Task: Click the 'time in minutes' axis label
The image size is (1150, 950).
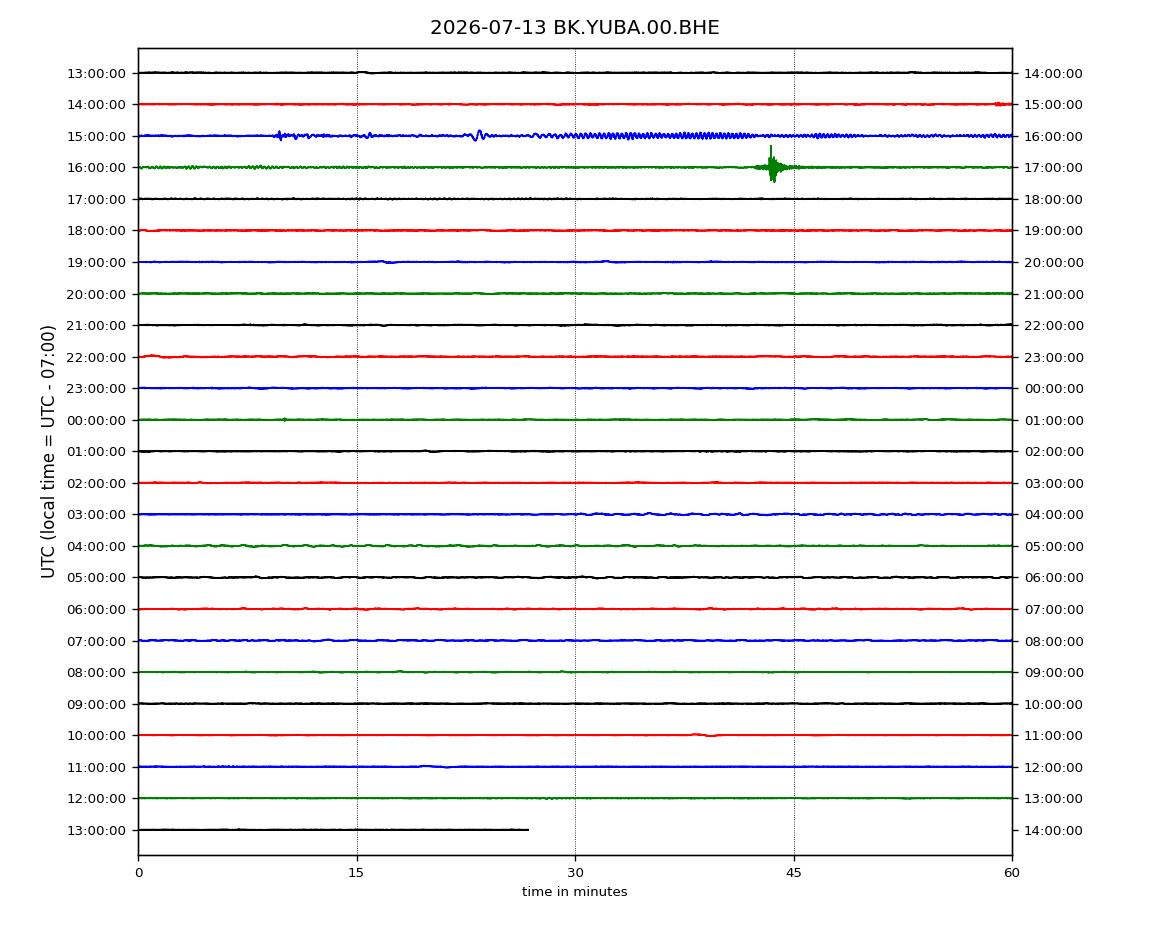Action: point(574,892)
